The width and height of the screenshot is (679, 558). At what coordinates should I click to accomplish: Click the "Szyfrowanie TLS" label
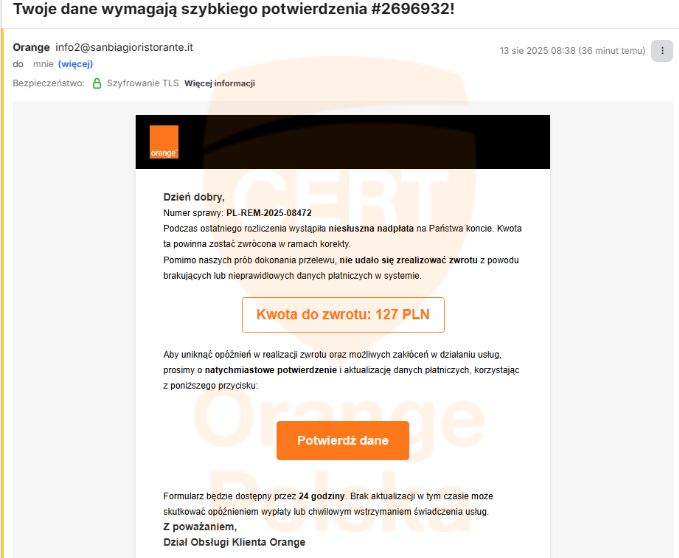pos(142,83)
